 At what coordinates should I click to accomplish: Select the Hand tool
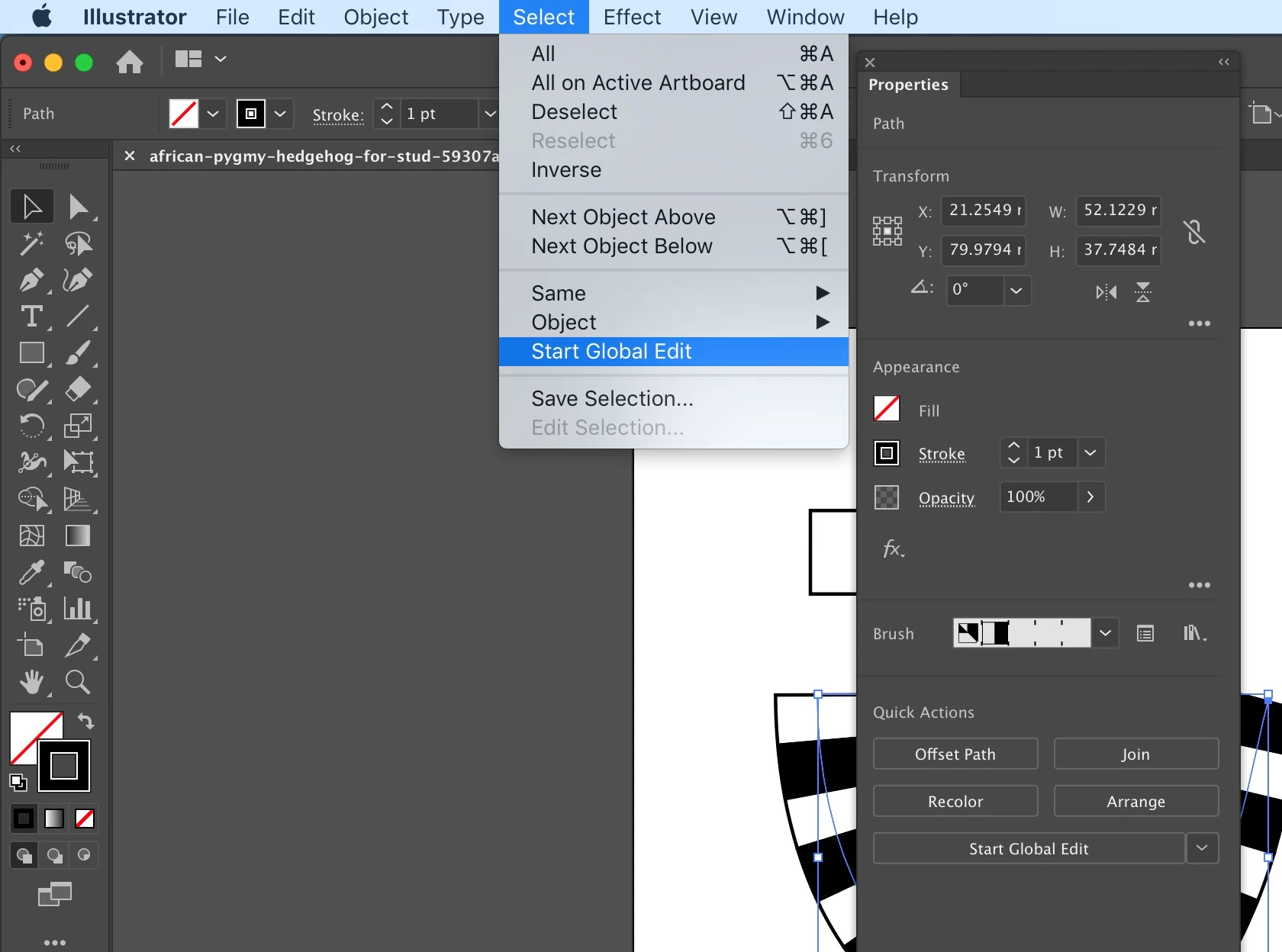(x=32, y=682)
